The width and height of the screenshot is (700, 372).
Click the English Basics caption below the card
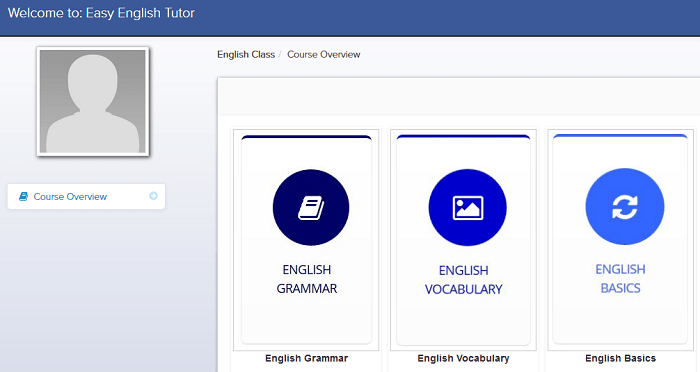pos(621,358)
